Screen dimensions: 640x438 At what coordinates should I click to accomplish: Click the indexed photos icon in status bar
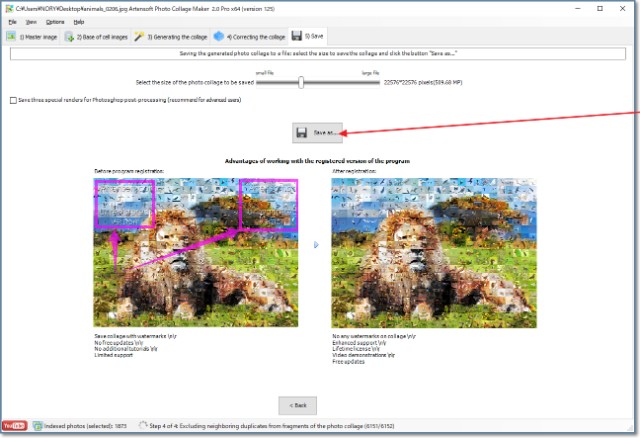point(37,425)
